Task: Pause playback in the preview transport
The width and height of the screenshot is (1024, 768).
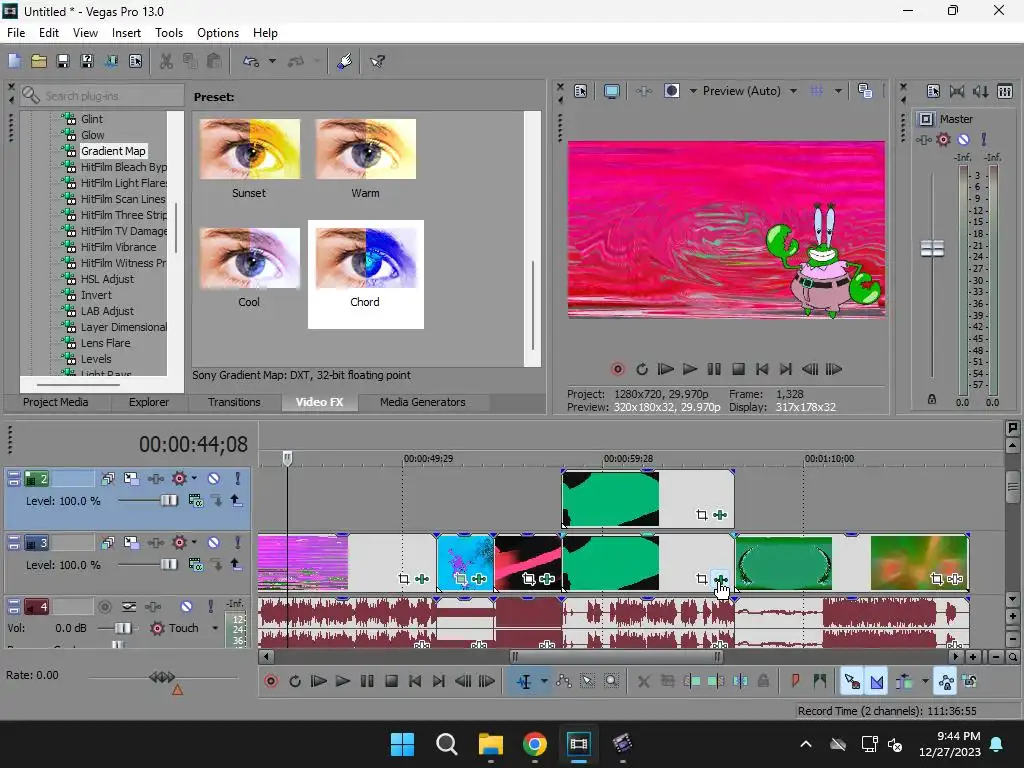Action: pyautogui.click(x=714, y=369)
